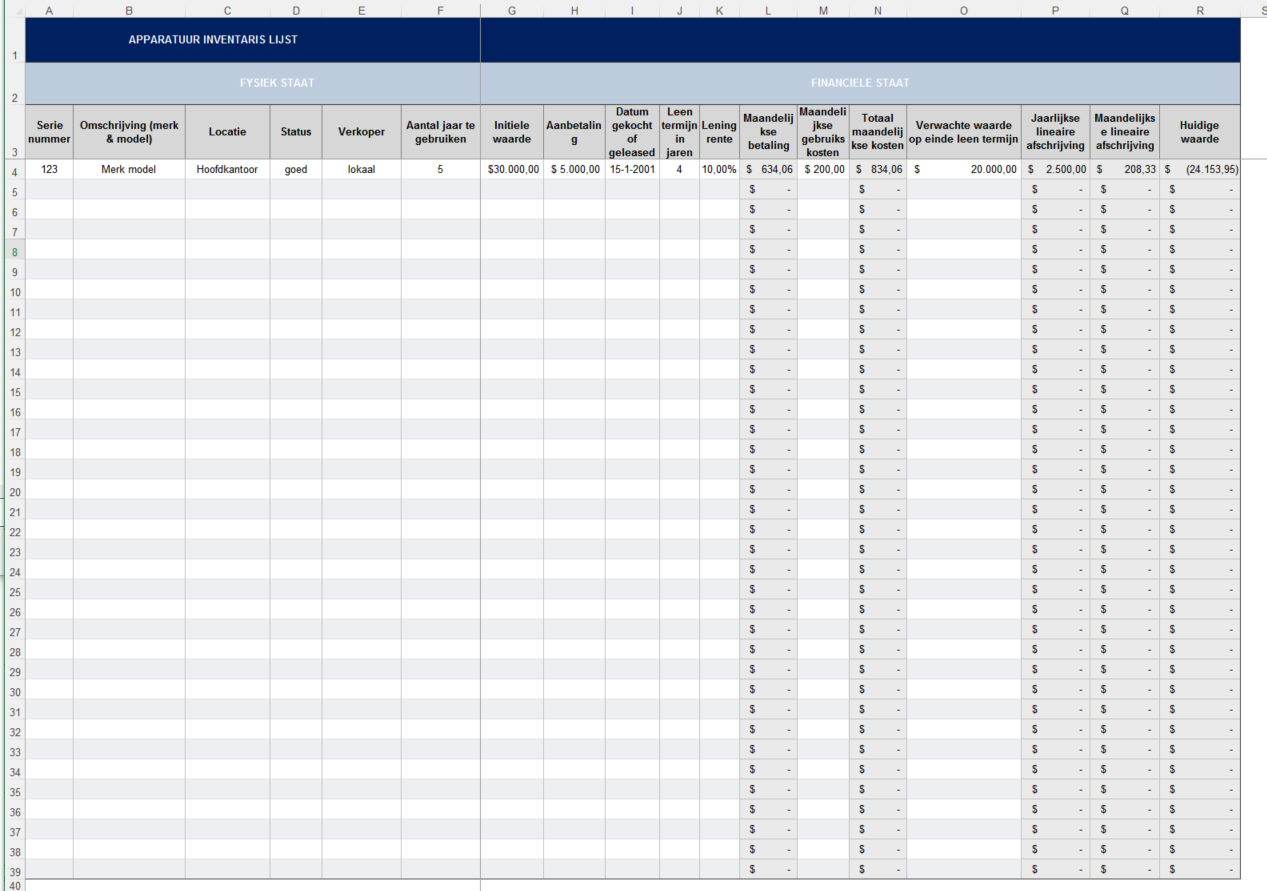Select the "Serie nummer" column heading cell

tap(48, 131)
